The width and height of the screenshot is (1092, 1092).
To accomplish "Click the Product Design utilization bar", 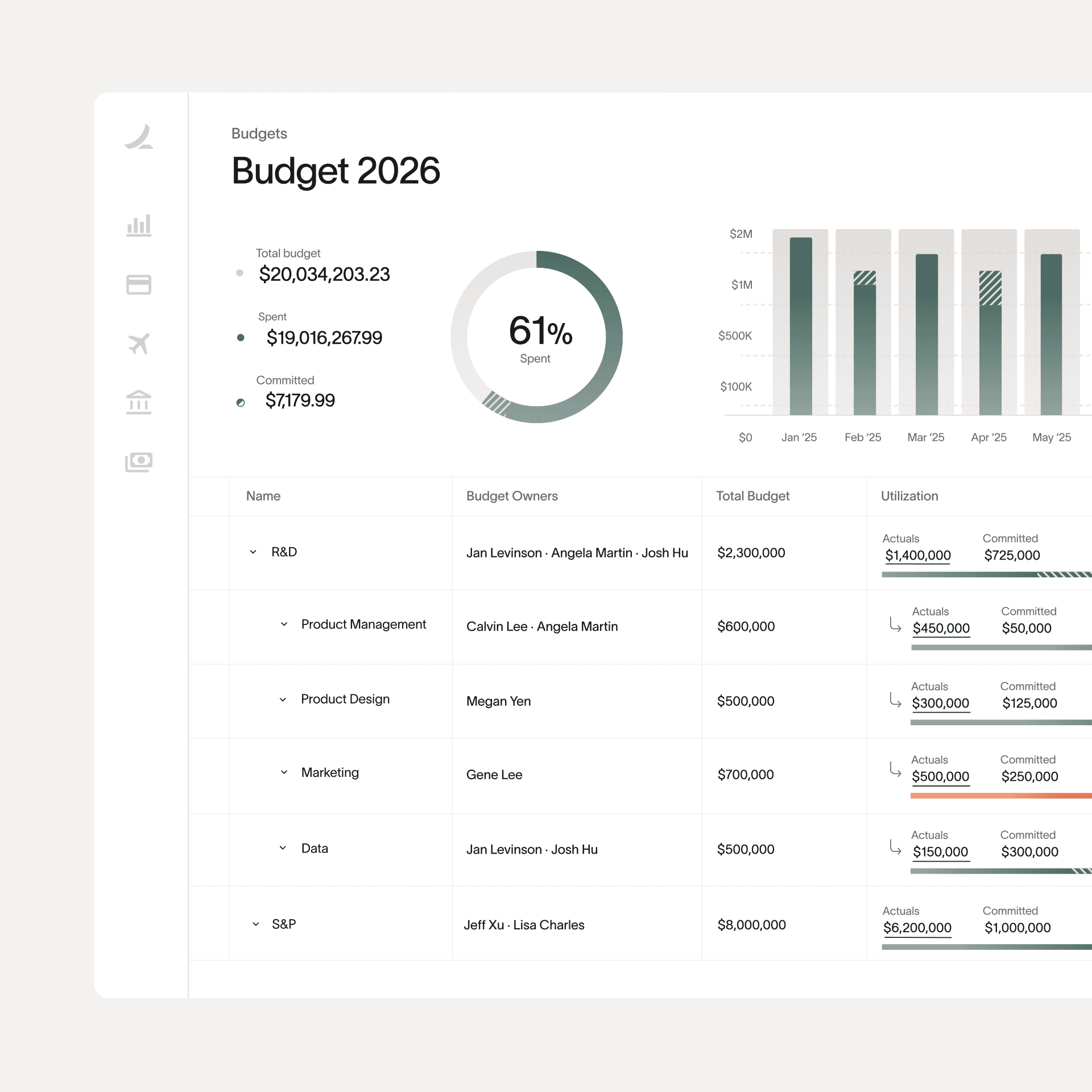I will coord(1001,722).
